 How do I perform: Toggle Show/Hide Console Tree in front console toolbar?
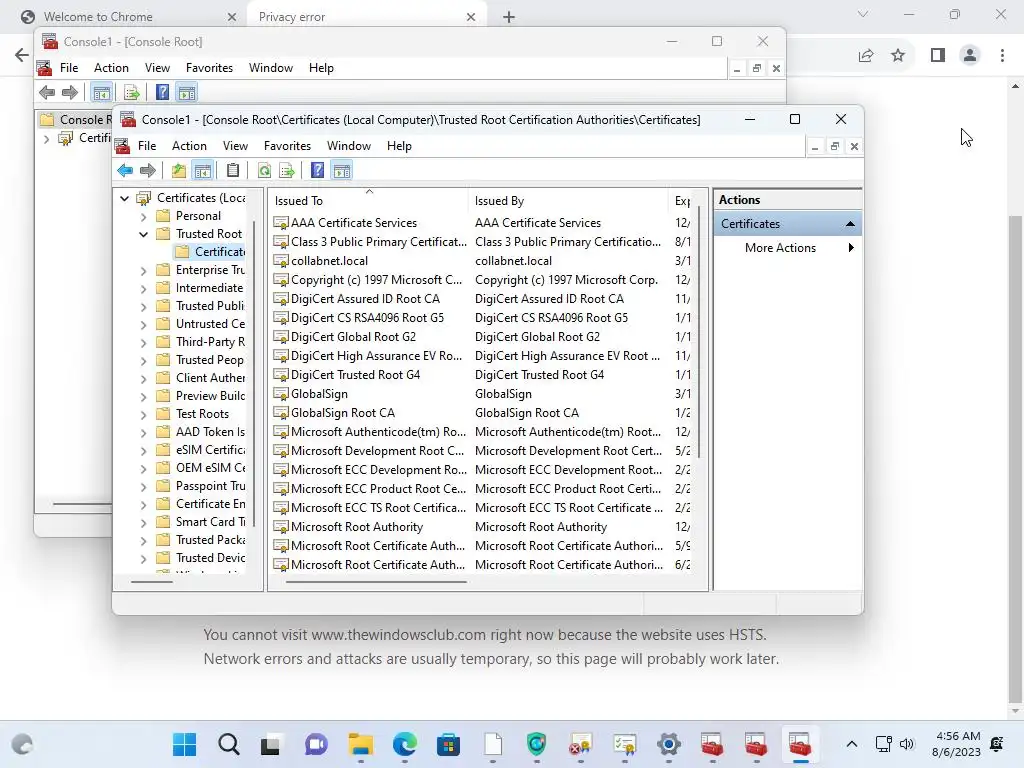[203, 171]
